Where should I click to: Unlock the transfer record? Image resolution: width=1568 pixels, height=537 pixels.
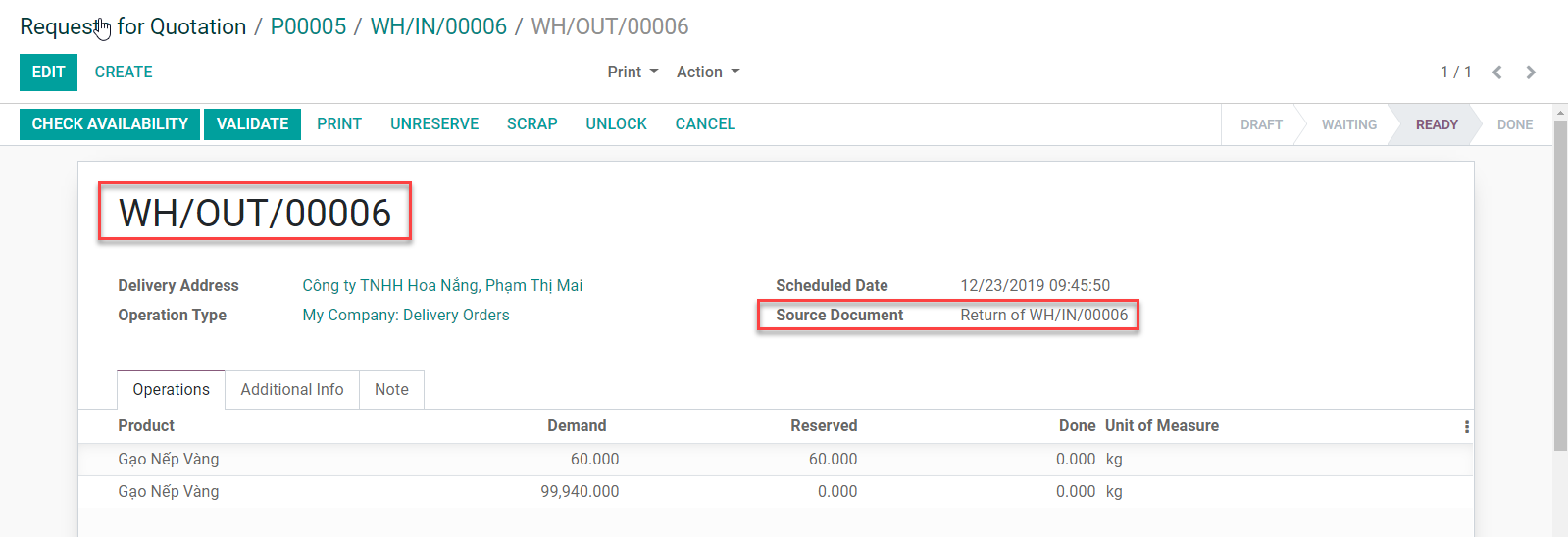[616, 124]
